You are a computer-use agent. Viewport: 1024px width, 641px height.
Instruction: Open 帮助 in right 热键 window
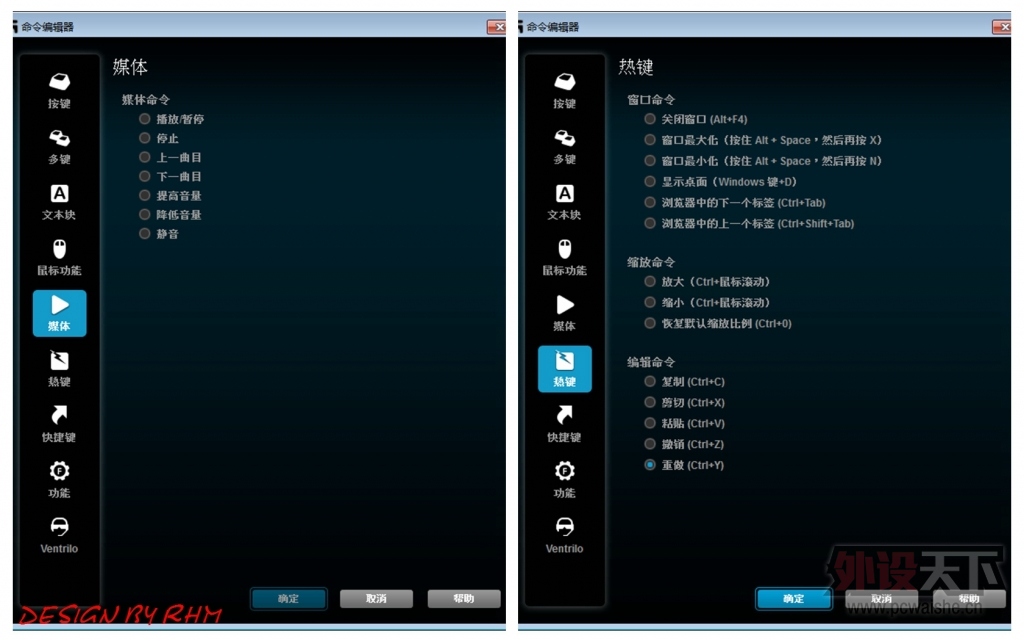[969, 599]
